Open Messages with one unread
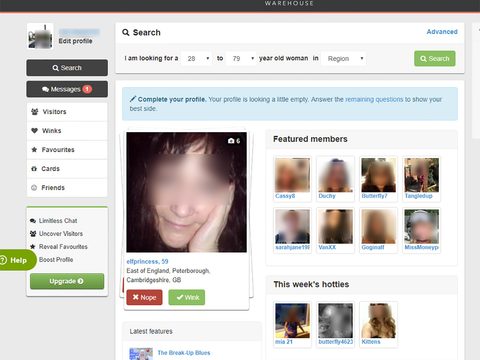Image resolution: width=480 pixels, height=360 pixels. point(67,89)
